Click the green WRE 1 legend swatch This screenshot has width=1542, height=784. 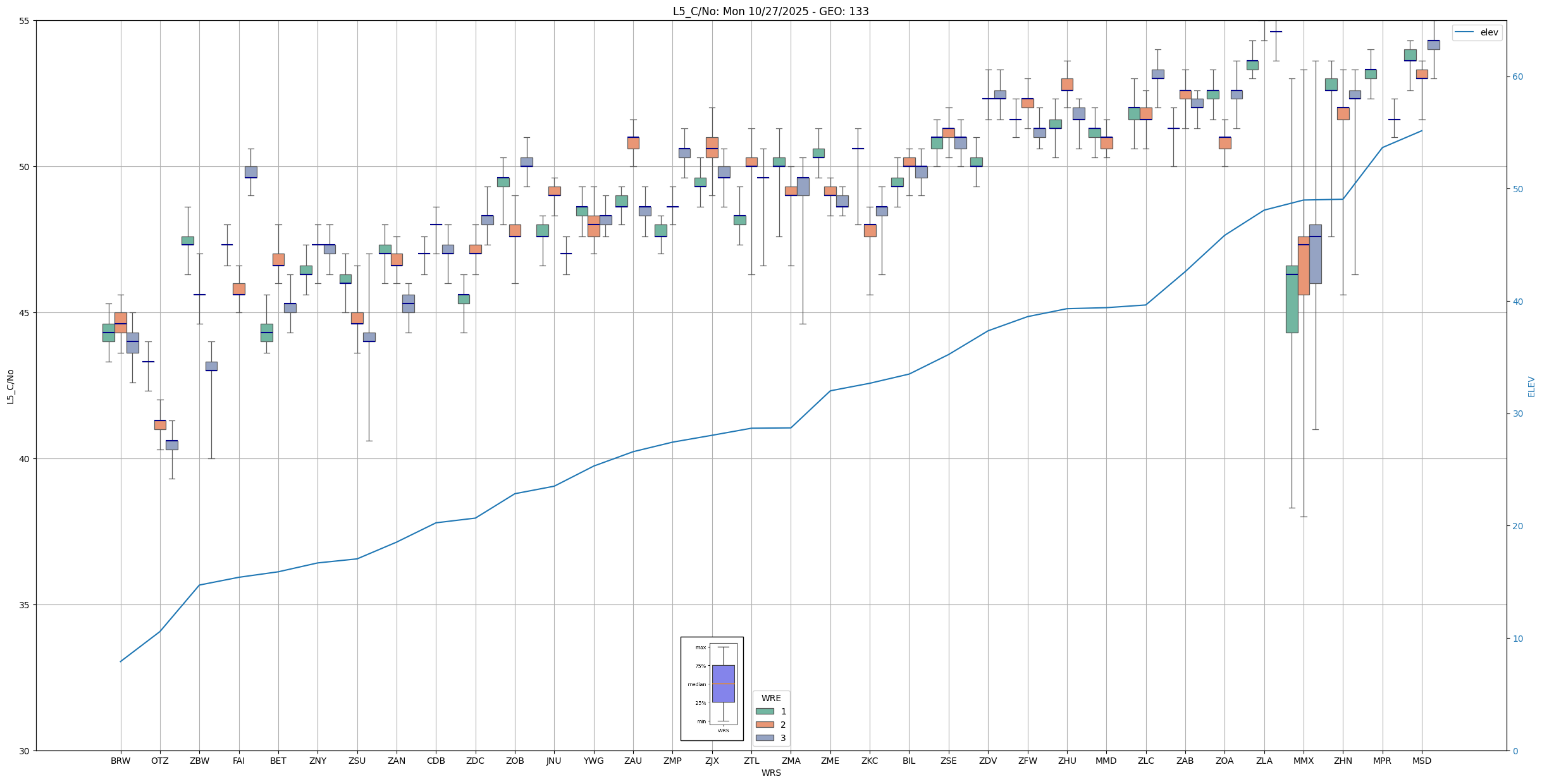click(765, 711)
